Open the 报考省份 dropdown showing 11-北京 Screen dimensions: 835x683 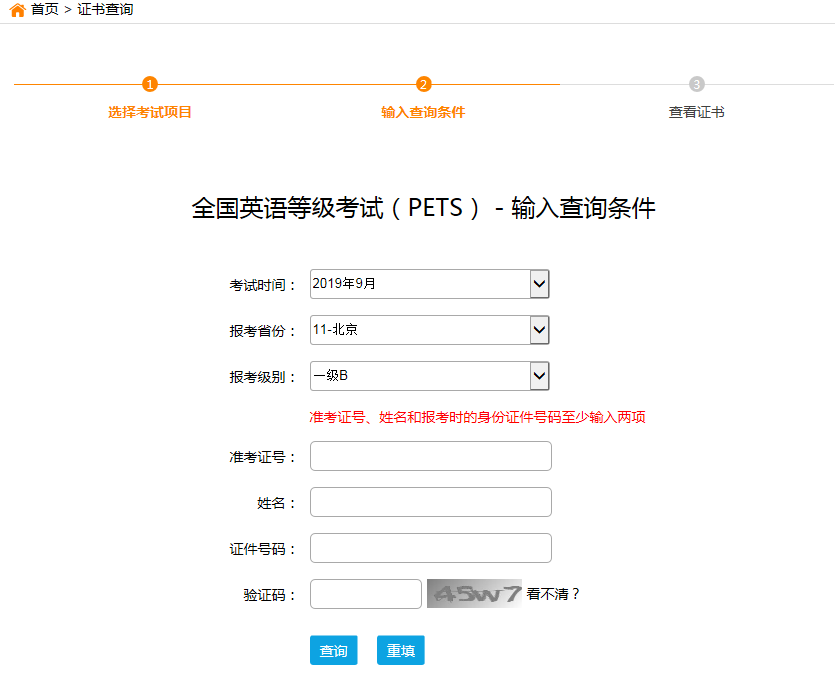(x=430, y=330)
